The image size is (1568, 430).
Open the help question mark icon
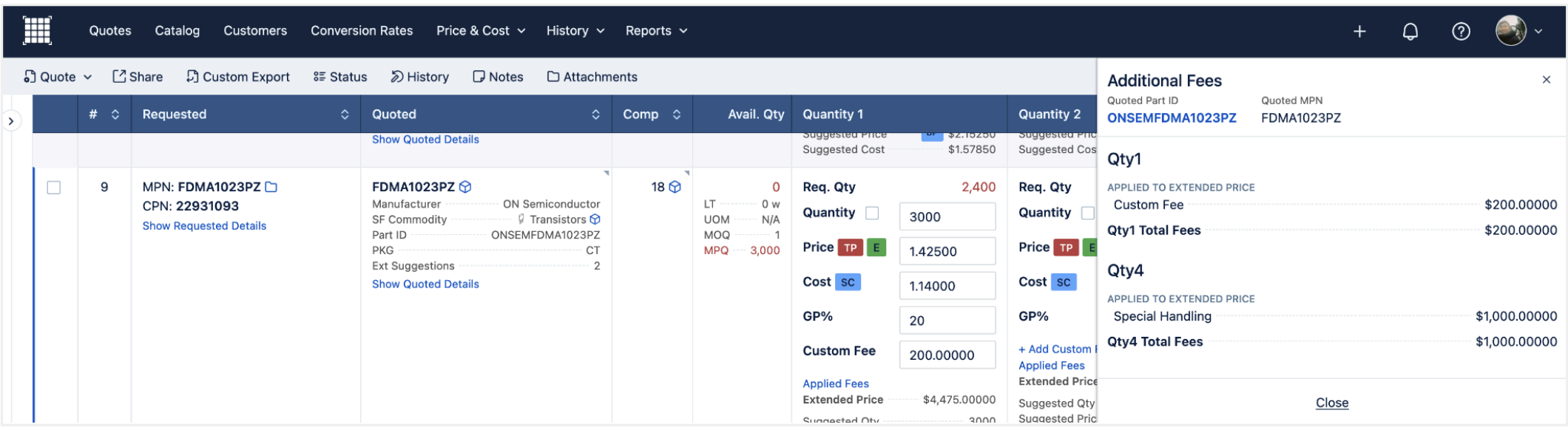point(1461,31)
